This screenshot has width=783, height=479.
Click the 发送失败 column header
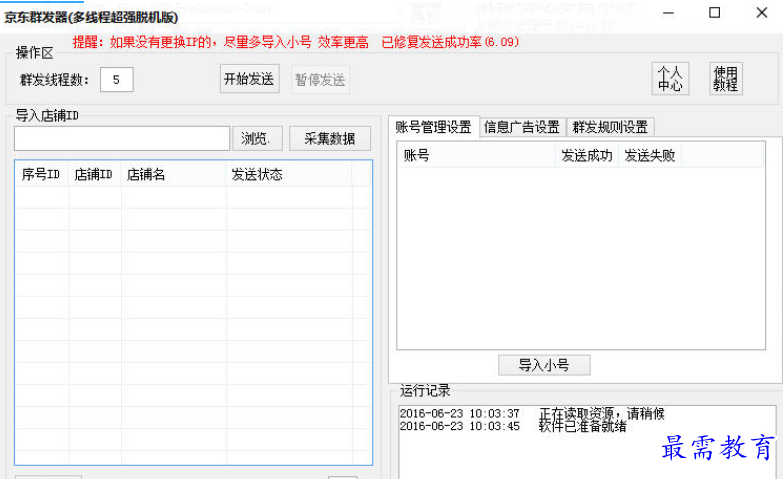pos(650,155)
